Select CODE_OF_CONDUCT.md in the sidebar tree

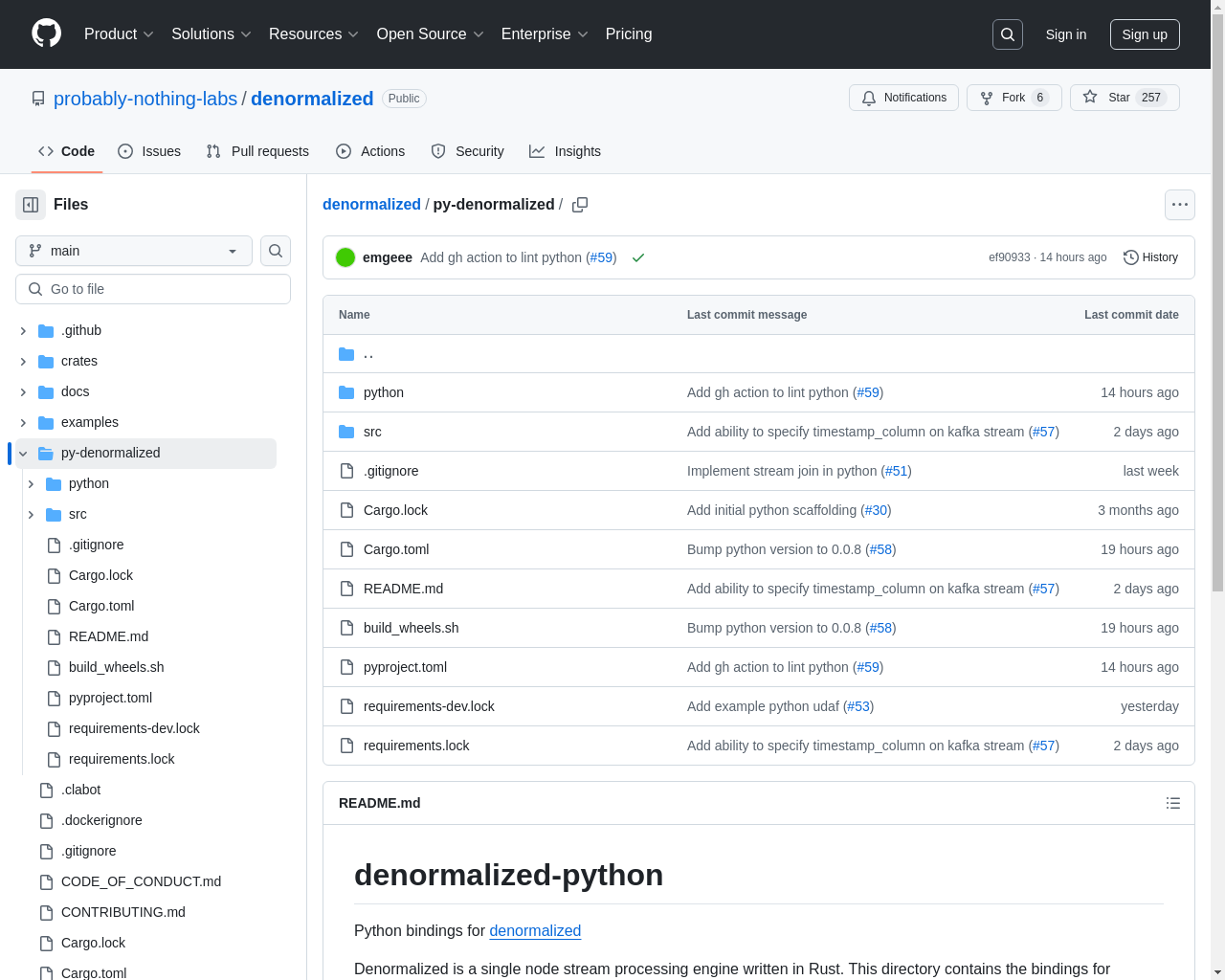pyautogui.click(x=141, y=881)
